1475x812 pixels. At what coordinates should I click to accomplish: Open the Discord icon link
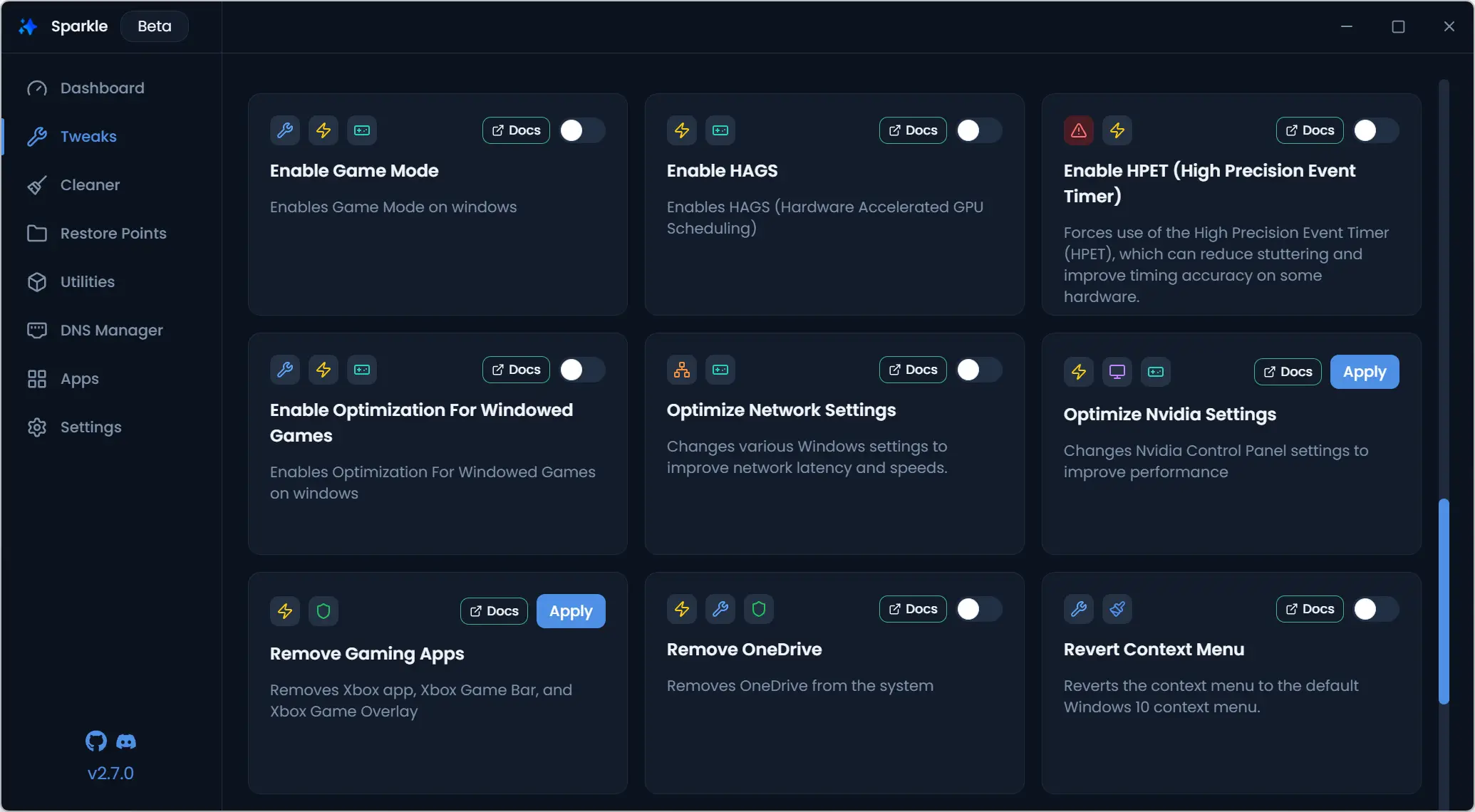[x=126, y=741]
